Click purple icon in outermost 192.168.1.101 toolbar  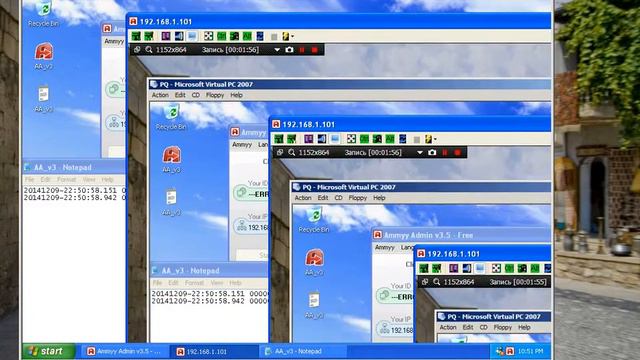pyautogui.click(x=166, y=36)
